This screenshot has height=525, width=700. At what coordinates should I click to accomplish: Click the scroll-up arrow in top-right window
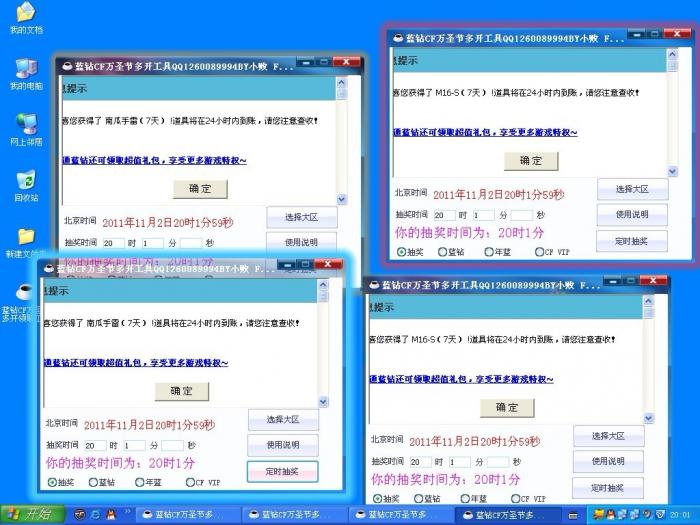pos(672,54)
